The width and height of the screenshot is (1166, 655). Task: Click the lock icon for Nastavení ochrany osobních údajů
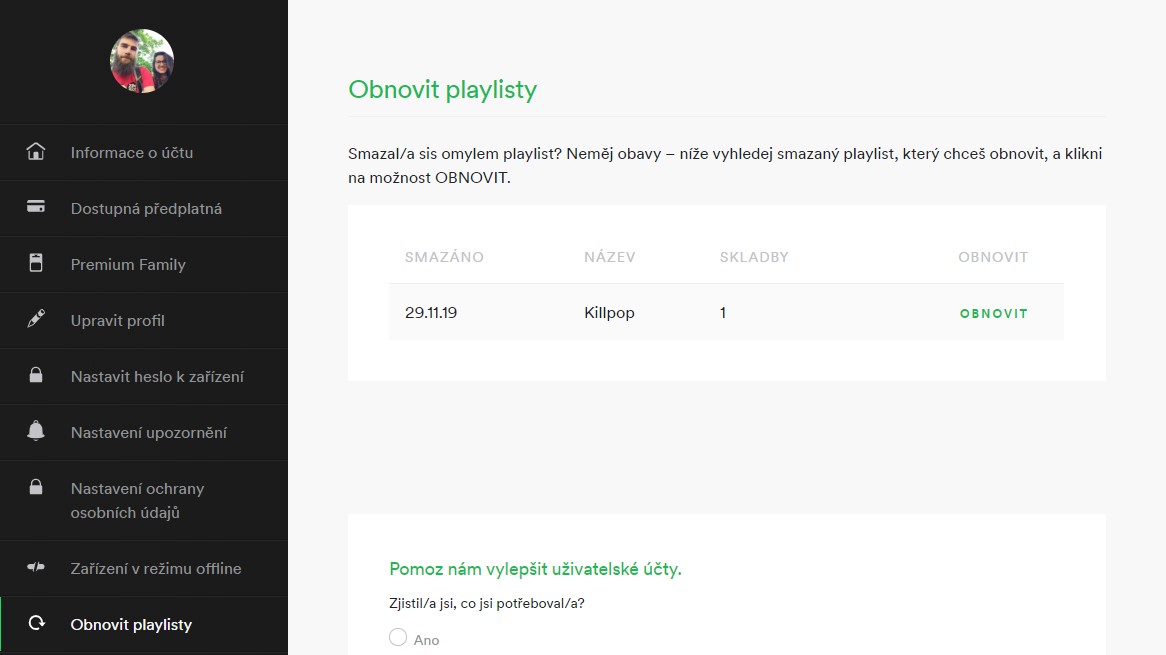coord(36,487)
